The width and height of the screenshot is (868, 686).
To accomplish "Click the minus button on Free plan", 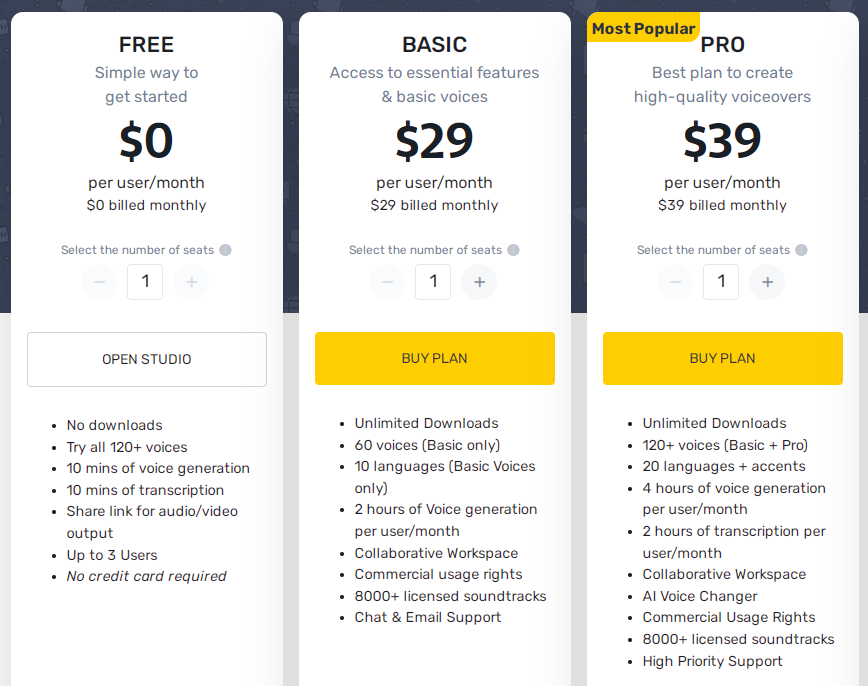I will 99,282.
